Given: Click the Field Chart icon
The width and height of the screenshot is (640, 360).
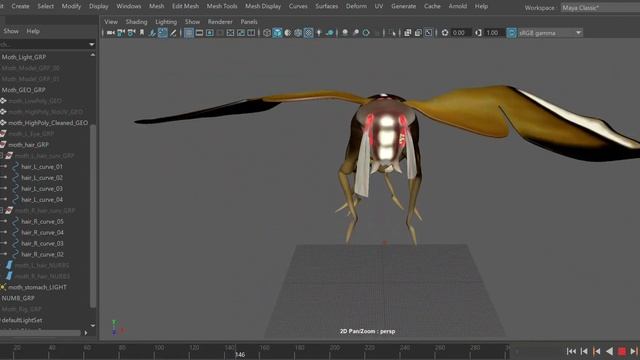Looking at the screenshot, I should tap(230, 33).
